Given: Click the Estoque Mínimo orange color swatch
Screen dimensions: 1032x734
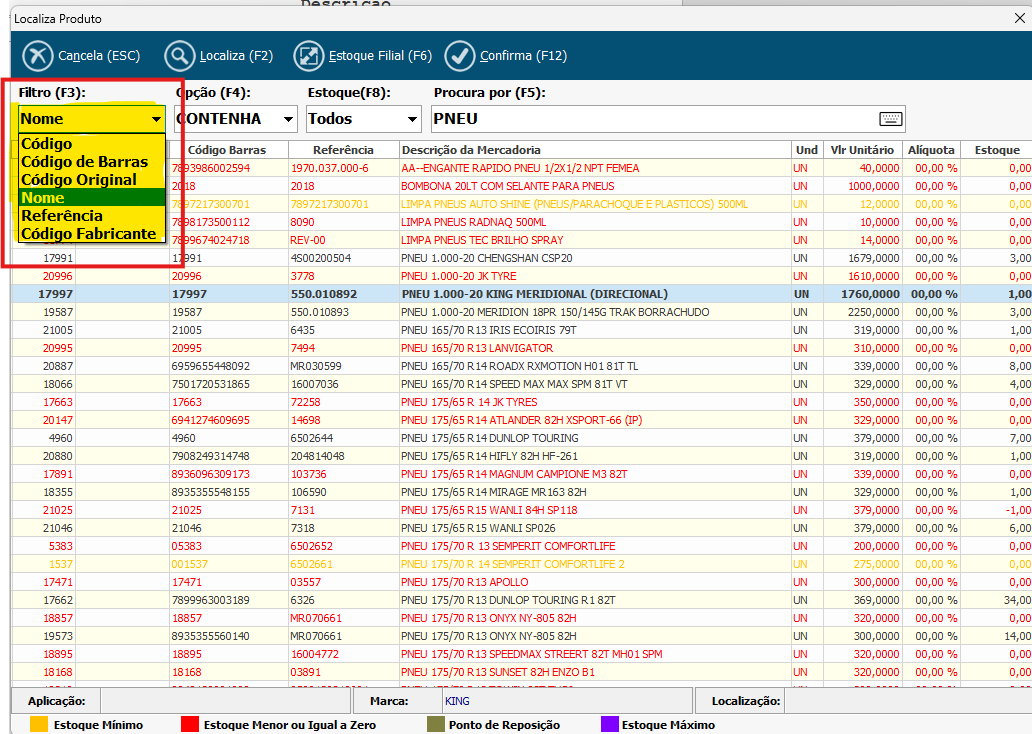Looking at the screenshot, I should [39, 724].
